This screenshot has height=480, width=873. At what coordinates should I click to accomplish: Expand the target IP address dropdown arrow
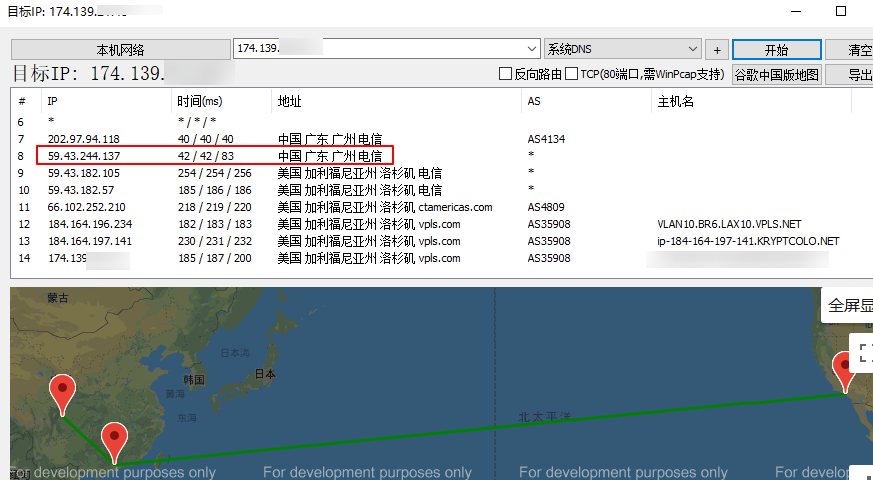click(x=532, y=49)
